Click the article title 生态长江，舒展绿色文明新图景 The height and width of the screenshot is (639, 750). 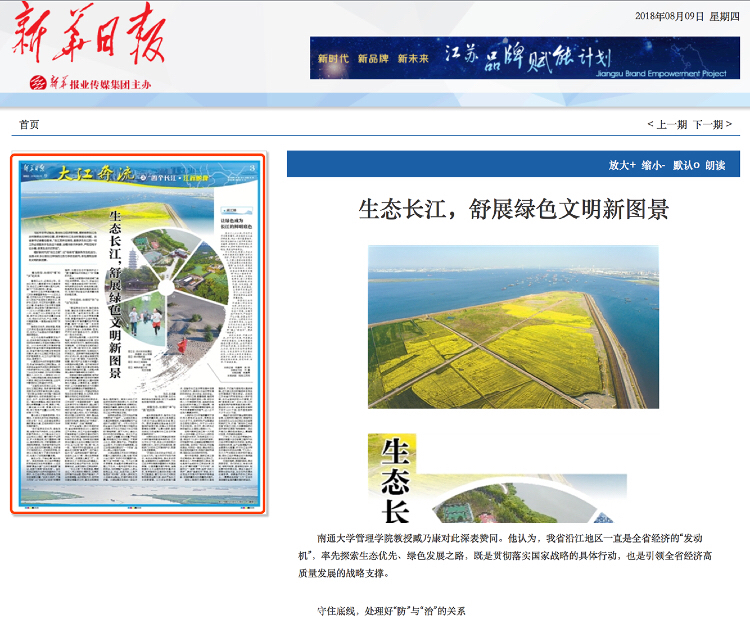[x=513, y=209]
